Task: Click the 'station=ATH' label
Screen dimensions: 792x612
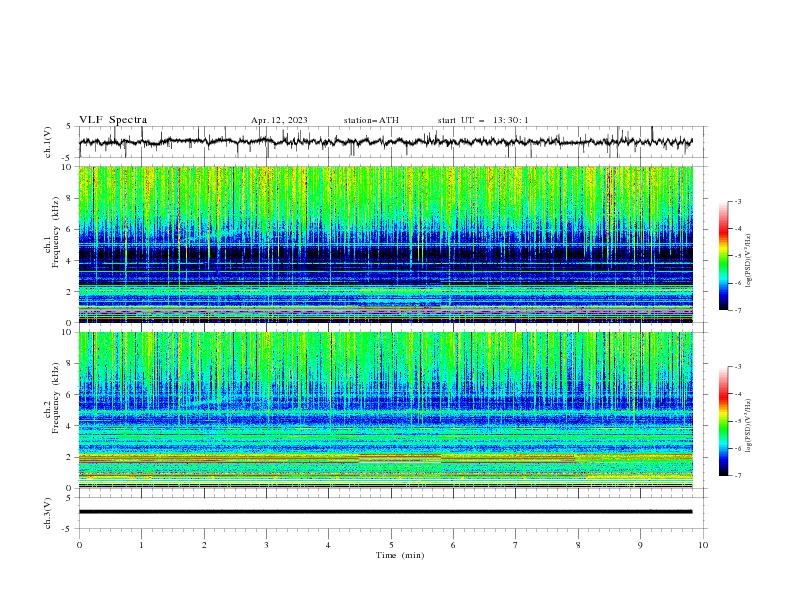Action: (x=371, y=120)
